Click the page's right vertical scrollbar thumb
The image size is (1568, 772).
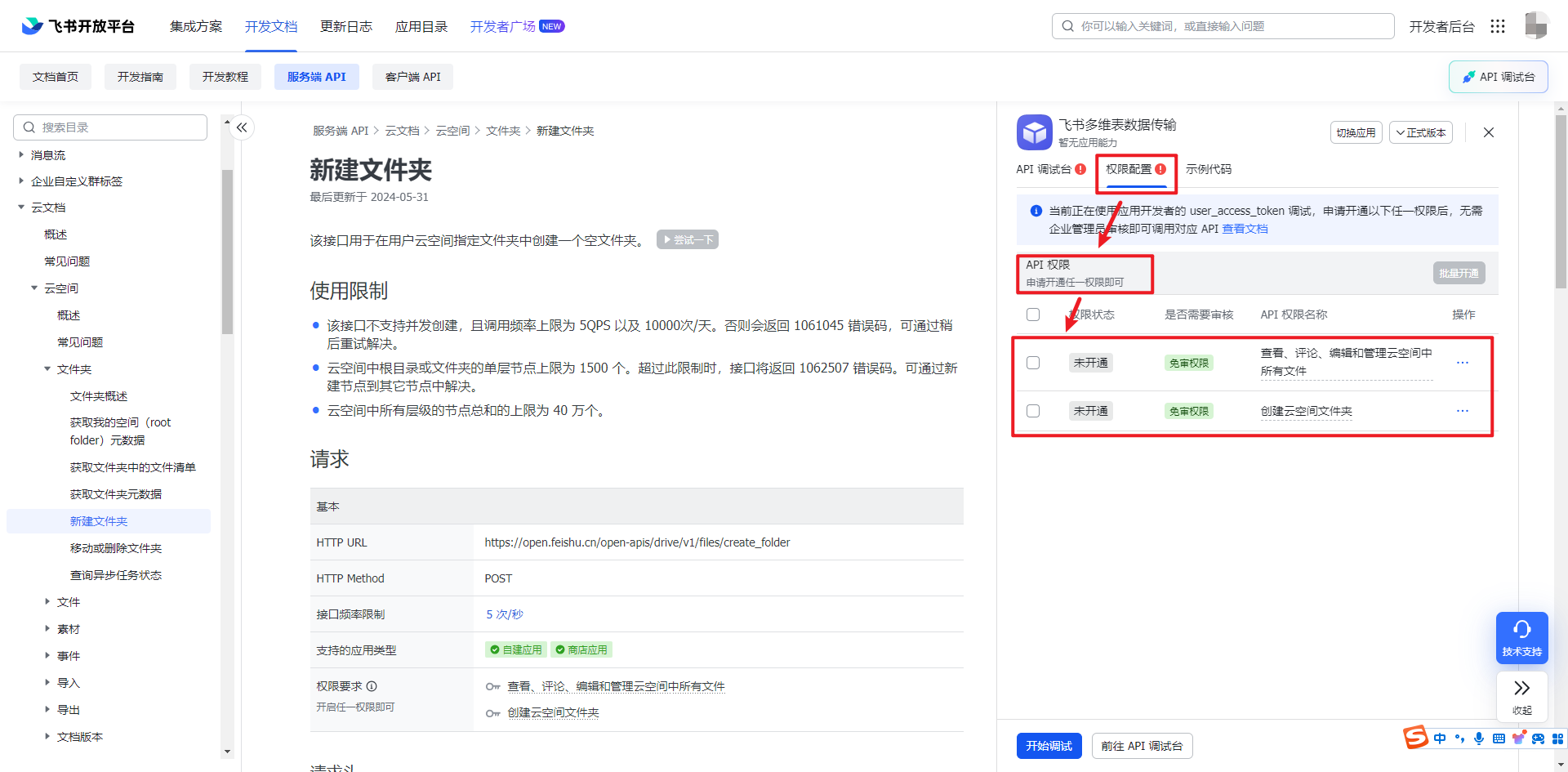tap(1561, 200)
